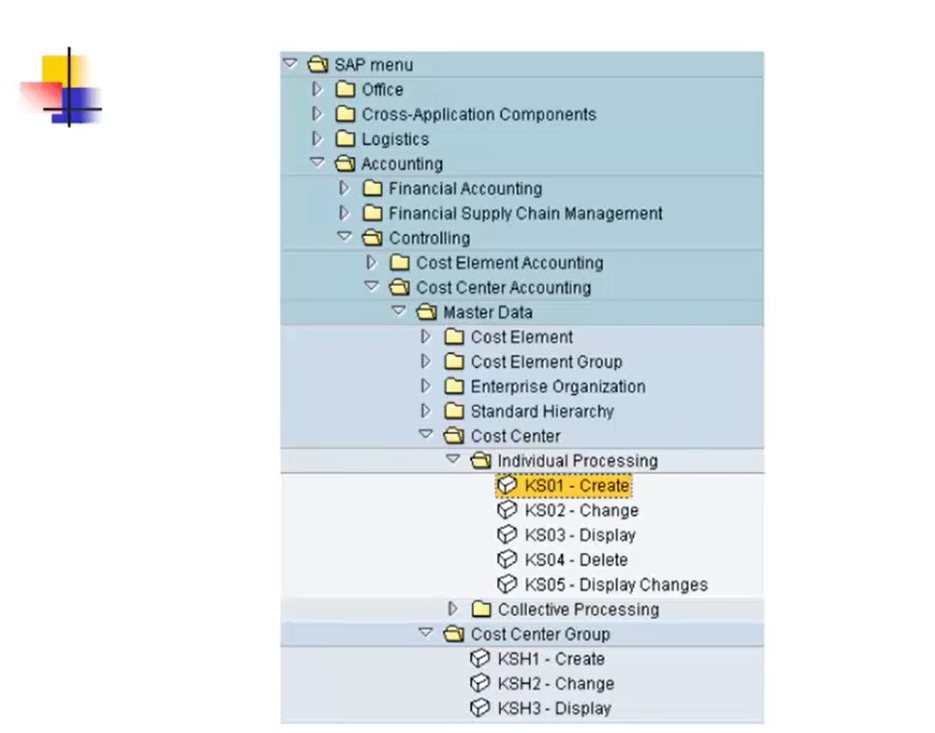Select the 'Cross-Application Components' label
The height and width of the screenshot is (733, 935).
pyautogui.click(x=479, y=114)
